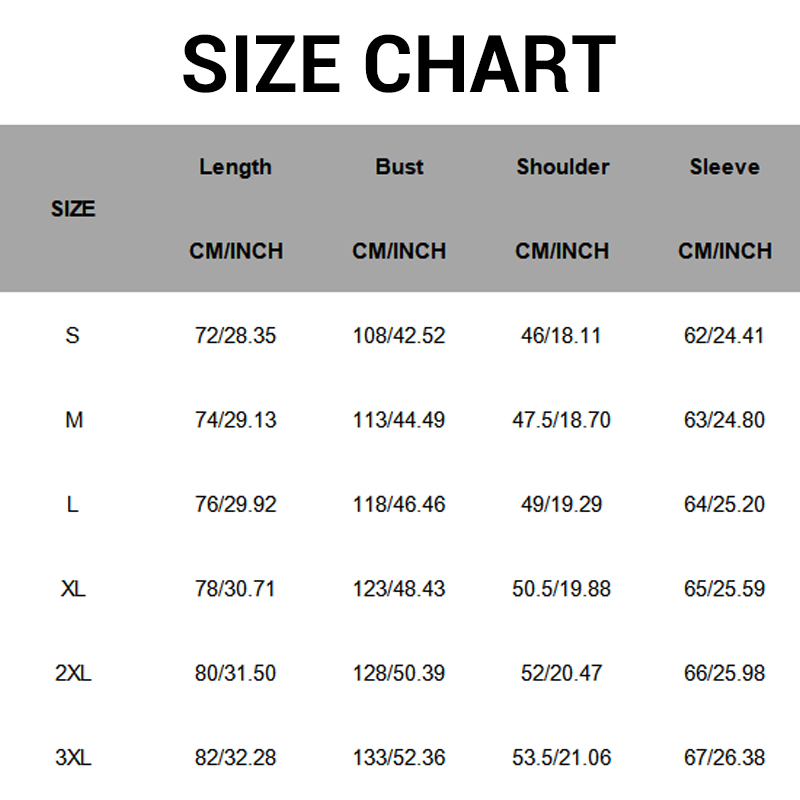The height and width of the screenshot is (800, 800).
Task: Click the size S row label
Action: [72, 336]
